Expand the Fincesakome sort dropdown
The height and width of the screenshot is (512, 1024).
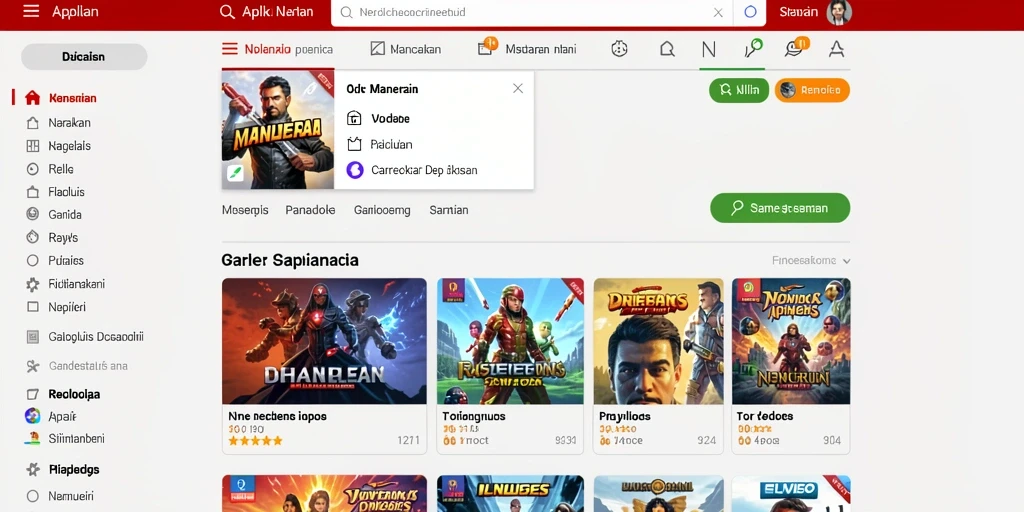click(811, 261)
